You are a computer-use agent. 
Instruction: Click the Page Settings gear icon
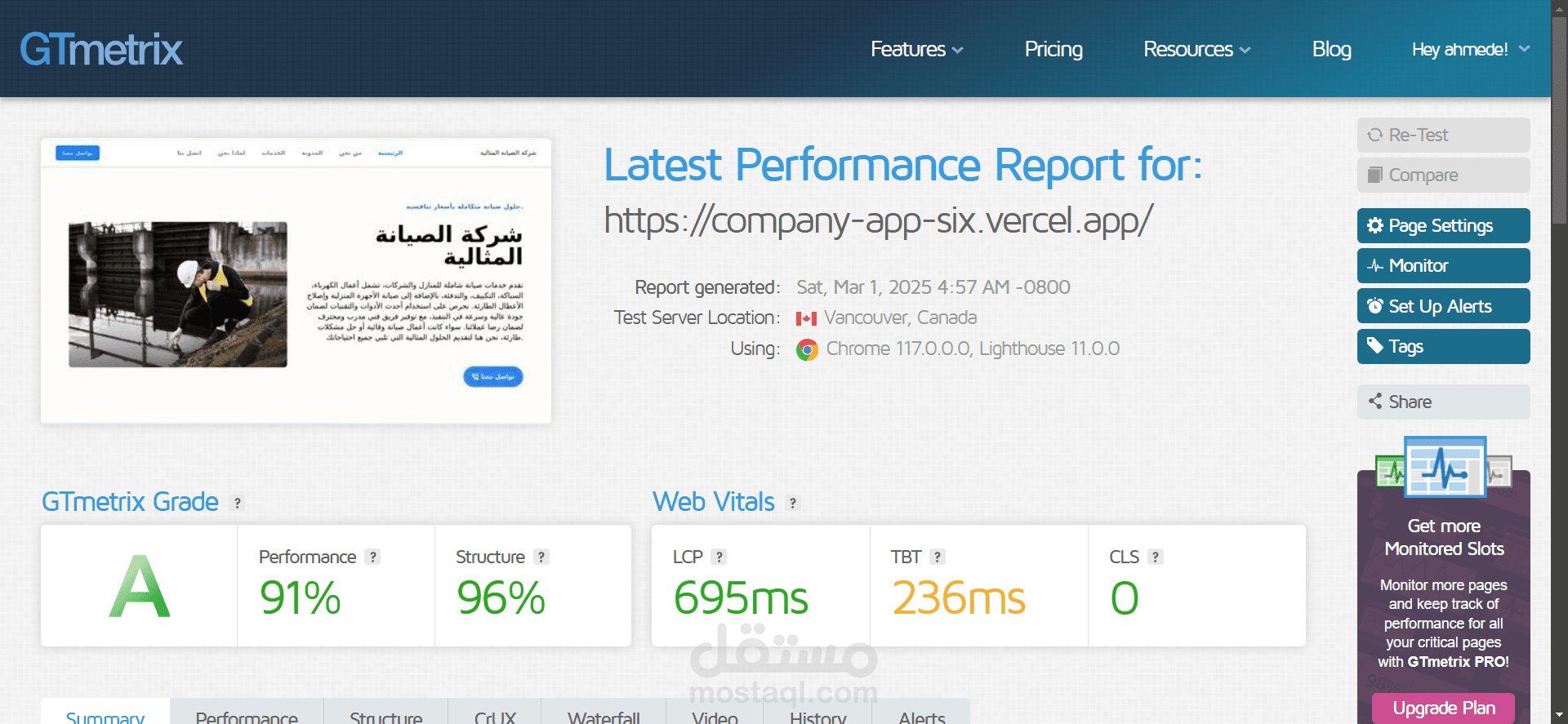1375,225
